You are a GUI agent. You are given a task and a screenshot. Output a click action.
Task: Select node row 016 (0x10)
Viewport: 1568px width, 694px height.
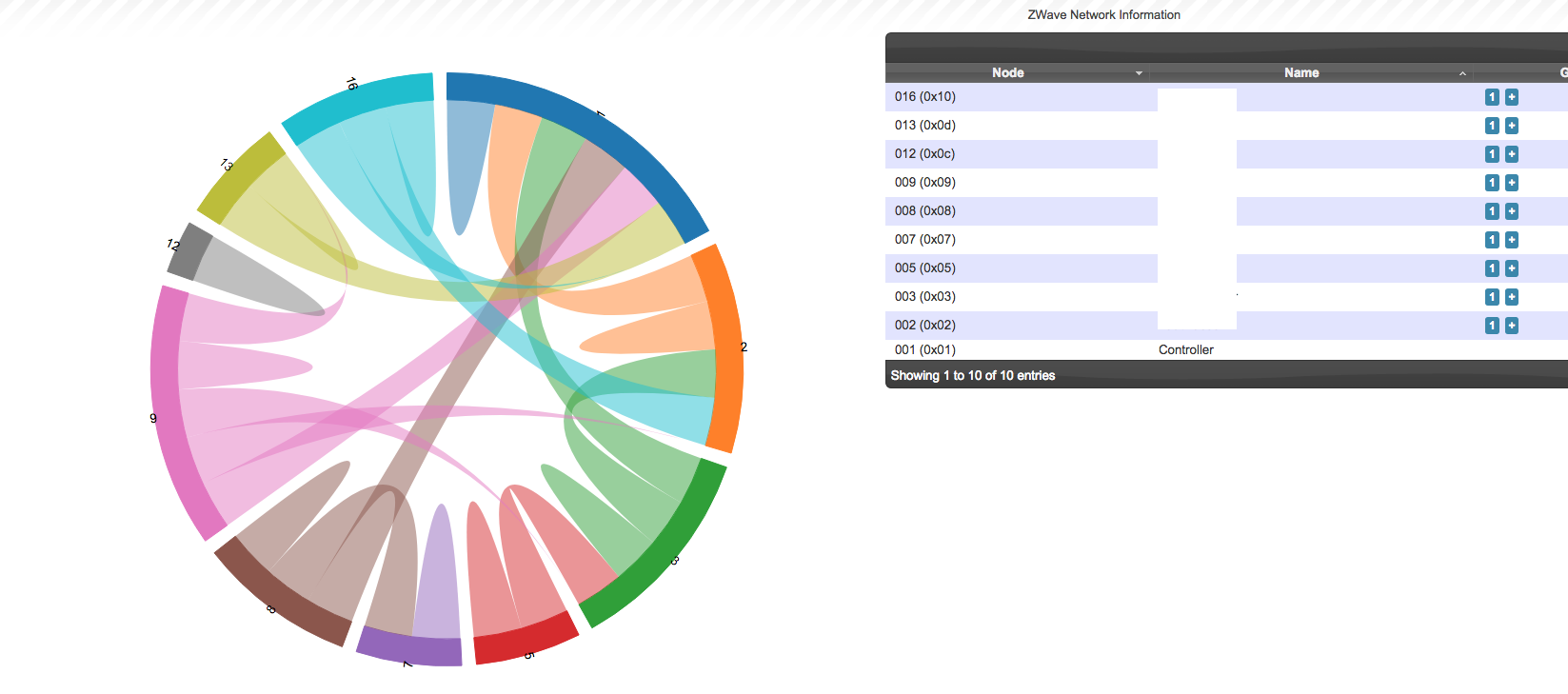[1226, 97]
